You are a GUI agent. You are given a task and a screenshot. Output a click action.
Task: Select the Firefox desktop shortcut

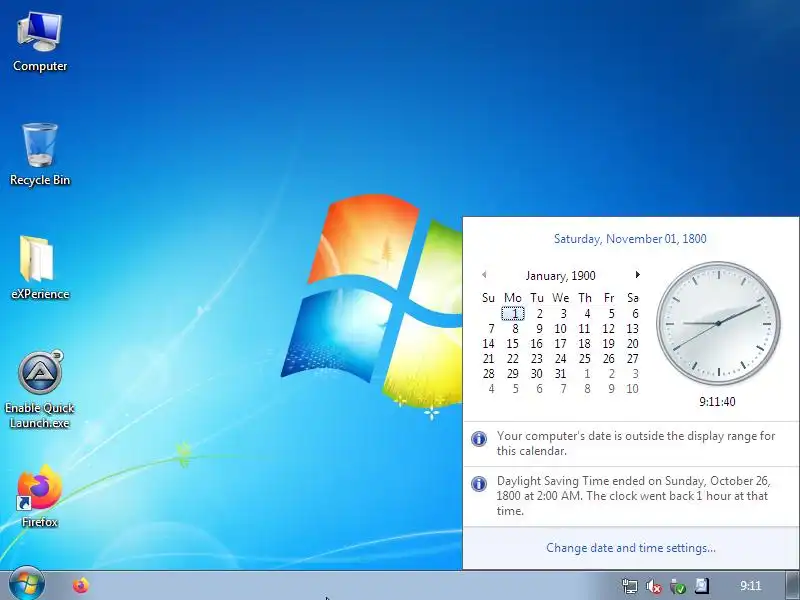coord(40,496)
